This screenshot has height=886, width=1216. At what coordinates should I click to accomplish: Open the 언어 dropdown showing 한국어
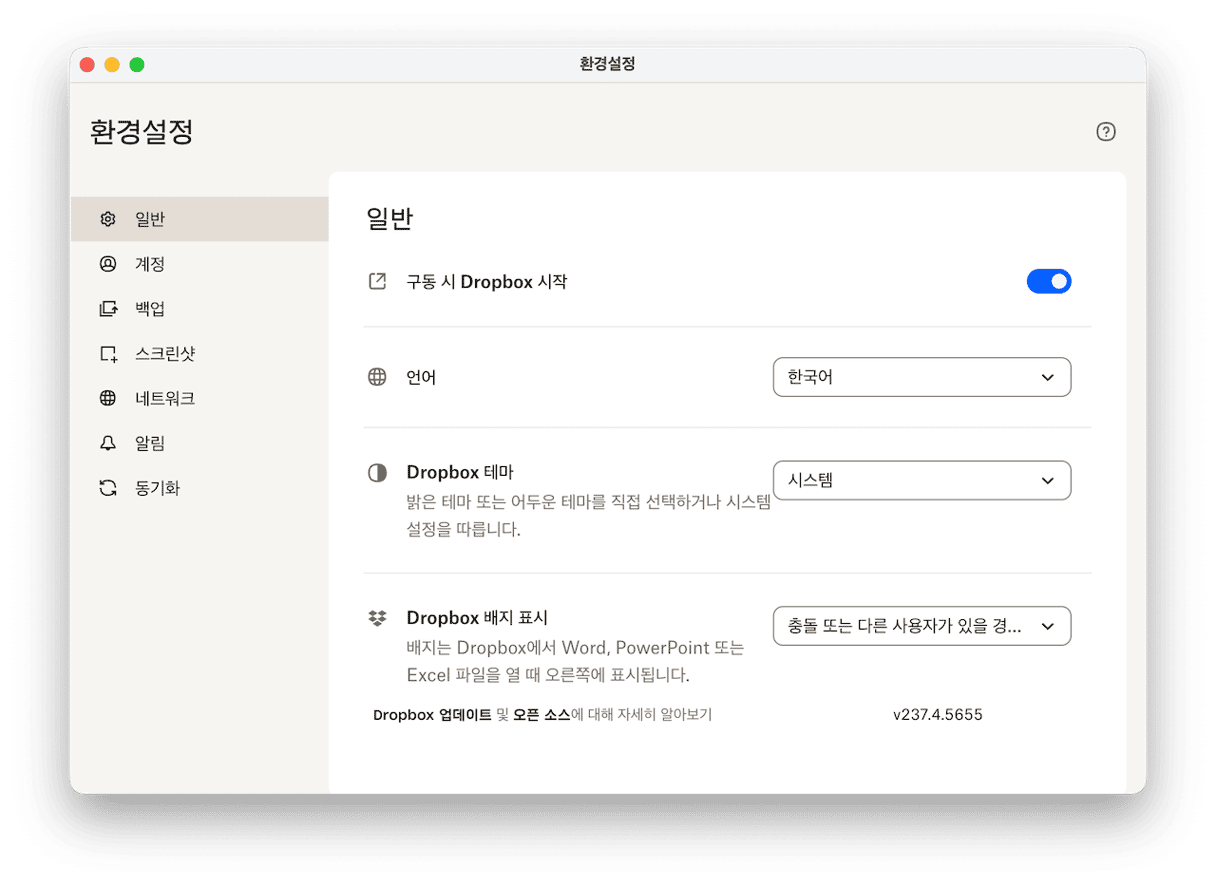pos(921,378)
